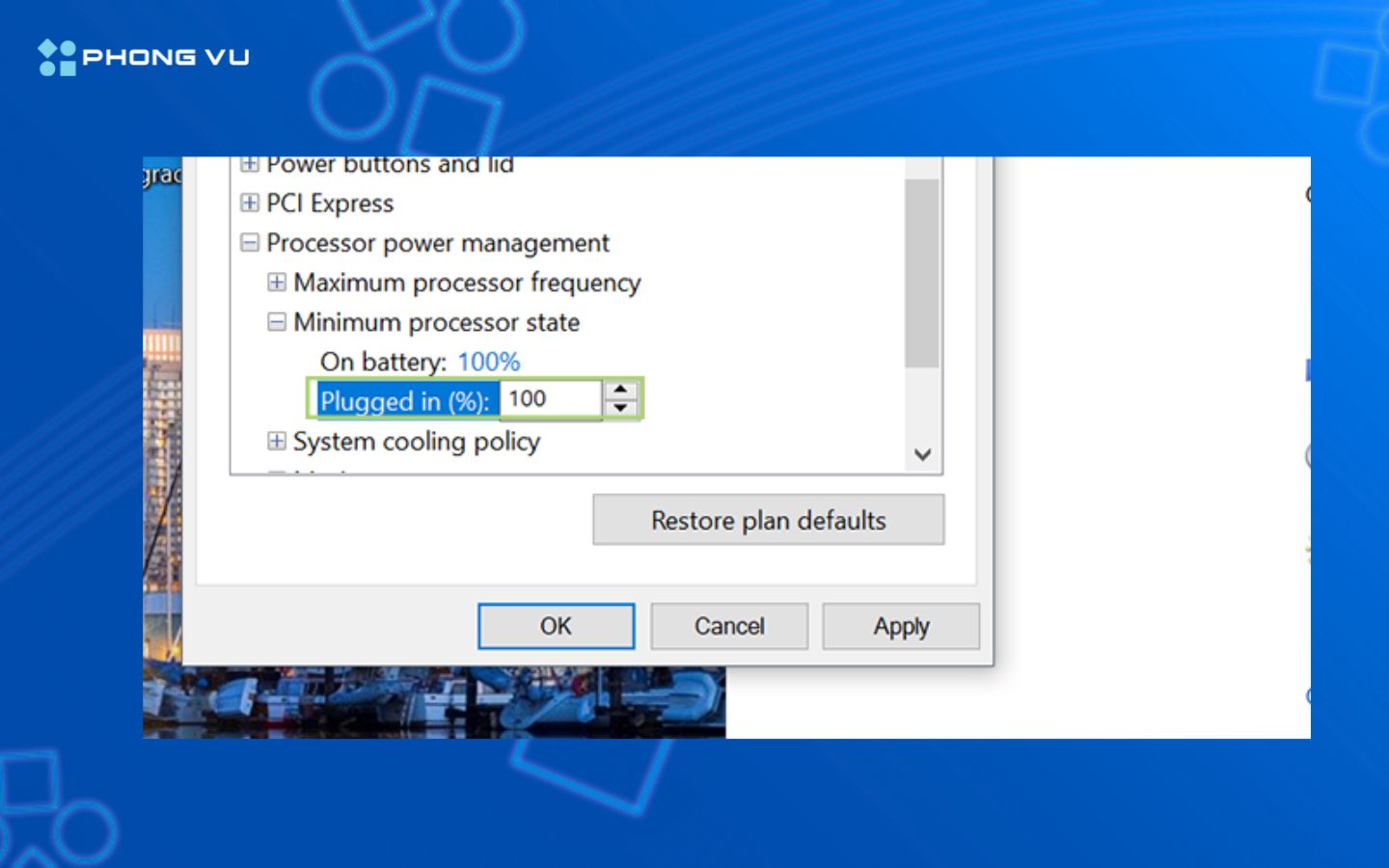Screen dimensions: 1389x868
Task: Confirm settings with the OK button
Action: click(556, 627)
